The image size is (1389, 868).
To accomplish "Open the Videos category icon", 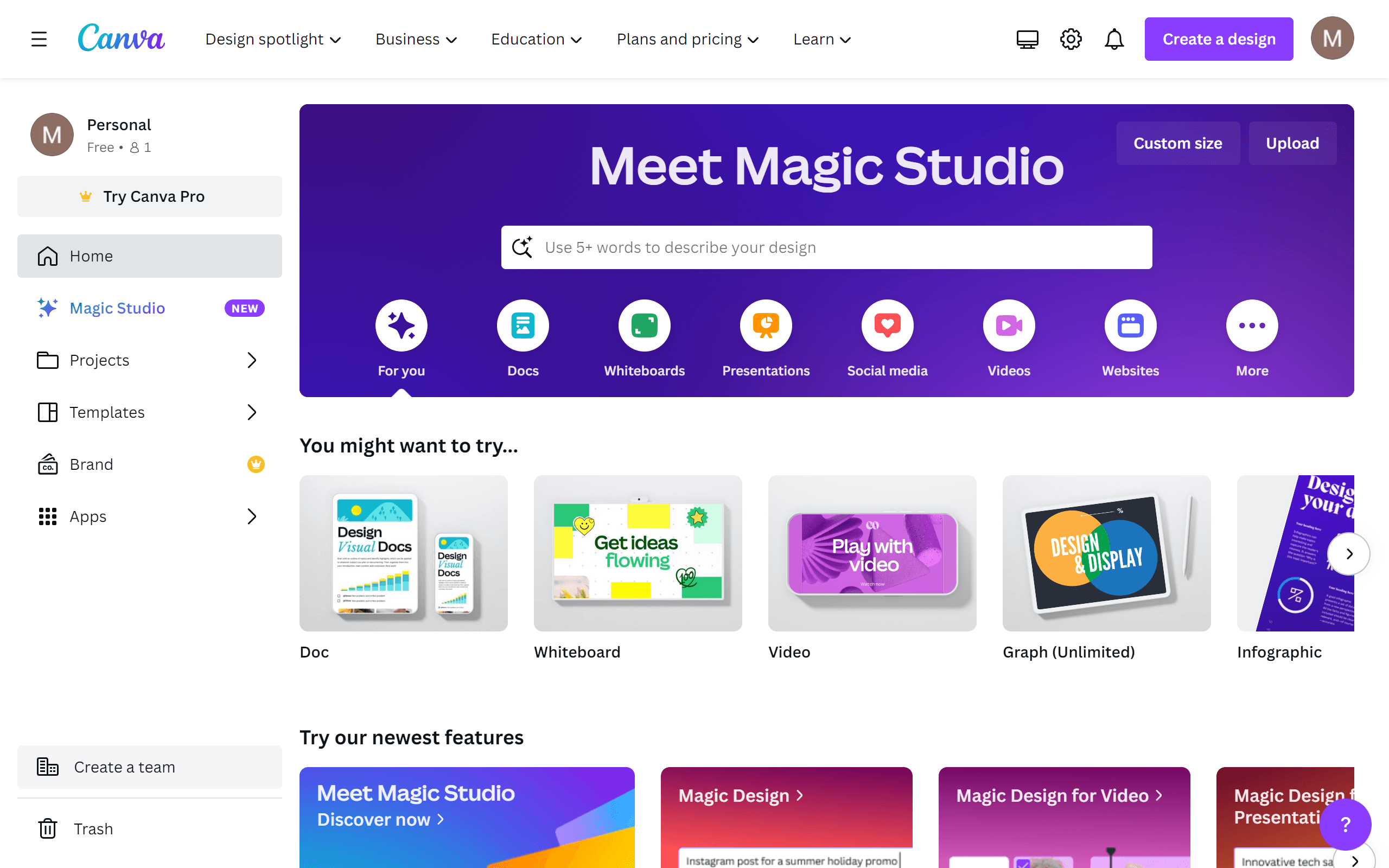I will [1009, 325].
